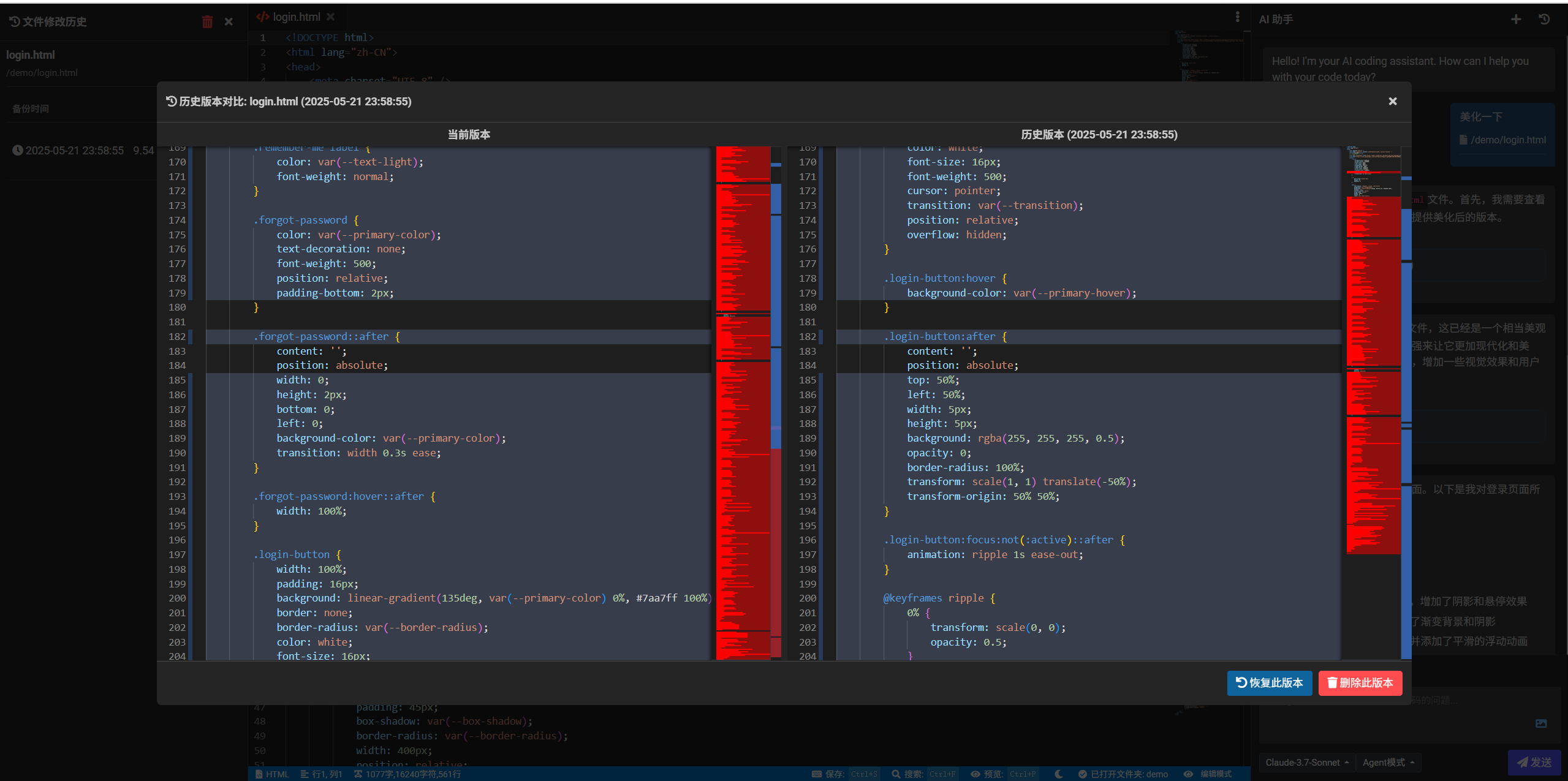Open the Agent模式 mode dropdown

1388,763
